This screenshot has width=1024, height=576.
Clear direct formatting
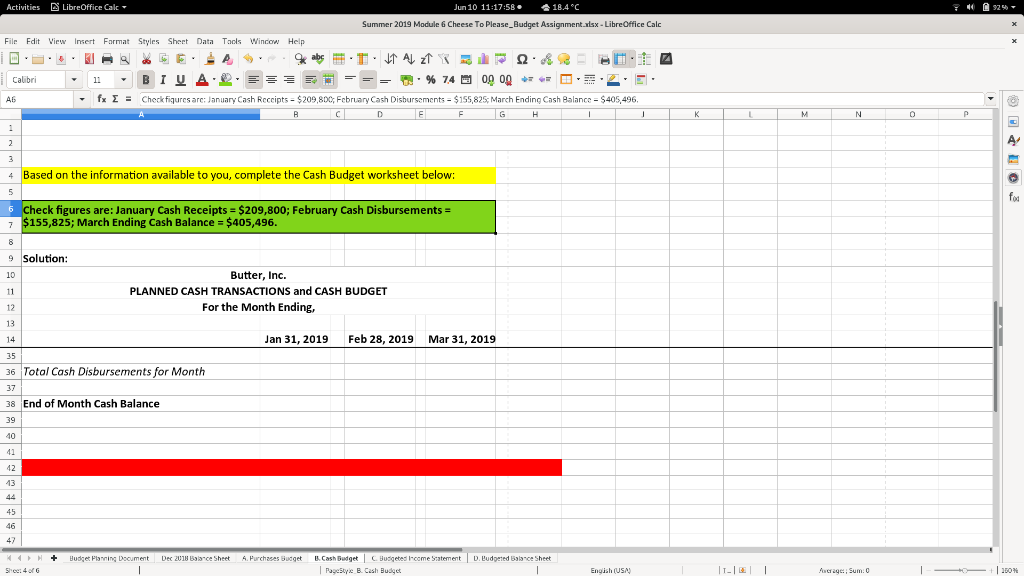pyautogui.click(x=227, y=59)
